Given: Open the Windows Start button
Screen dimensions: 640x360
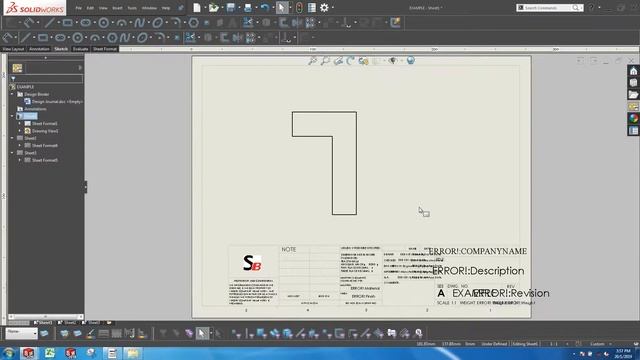Looking at the screenshot, I should click(x=8, y=353).
